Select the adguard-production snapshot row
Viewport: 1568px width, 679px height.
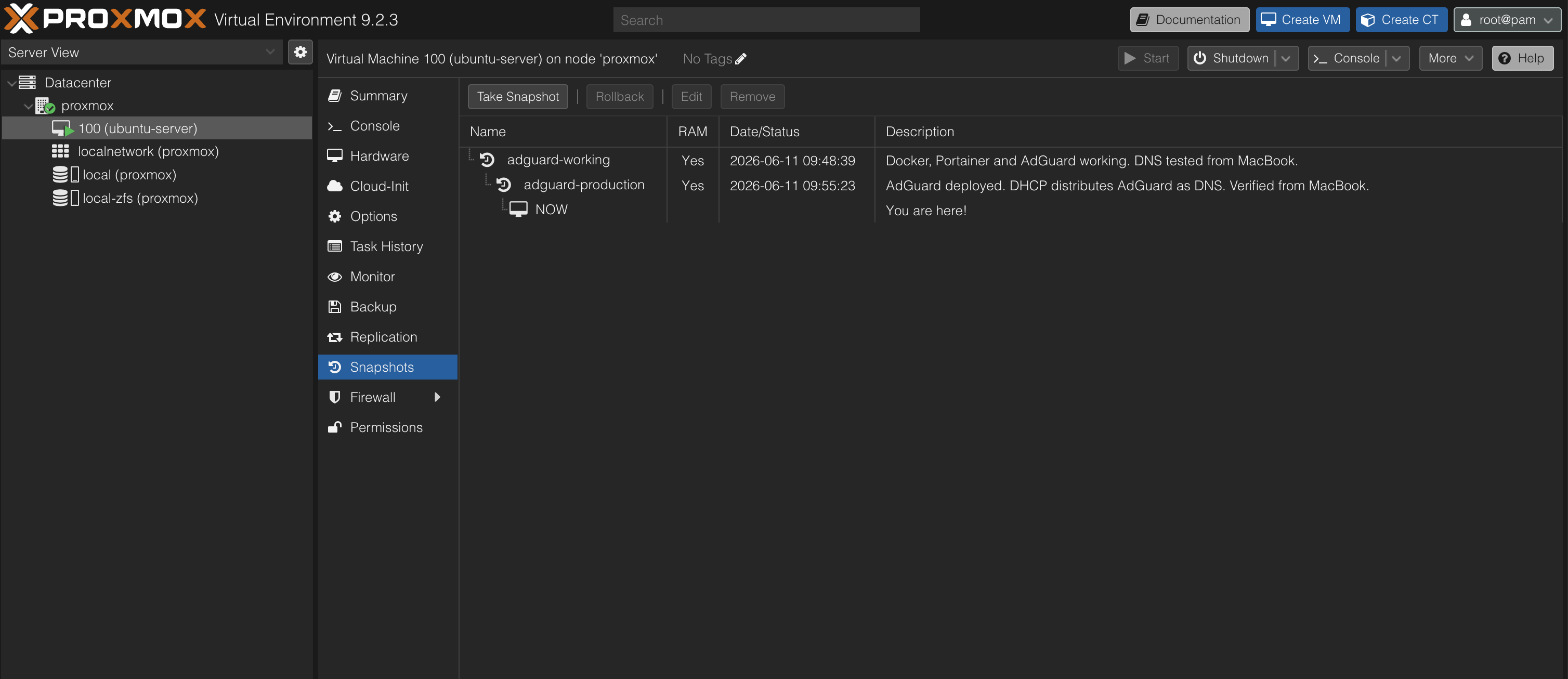point(1011,185)
